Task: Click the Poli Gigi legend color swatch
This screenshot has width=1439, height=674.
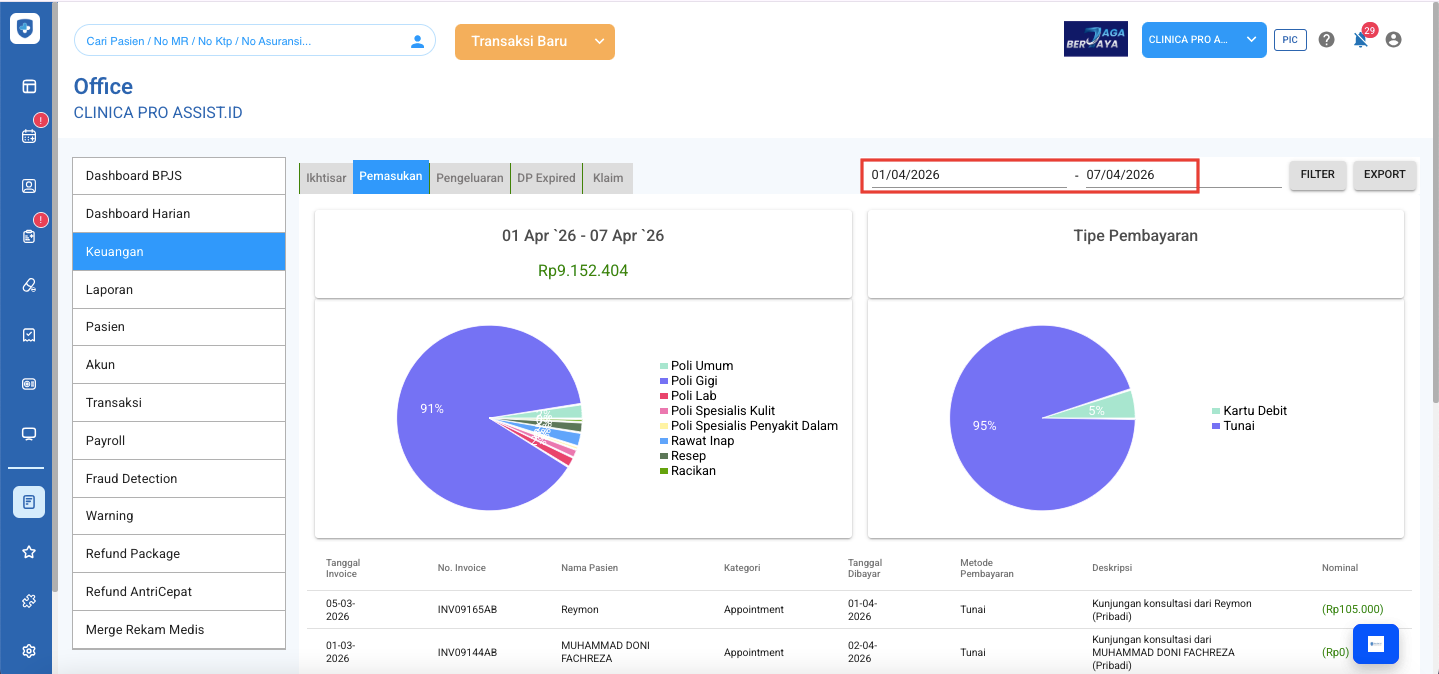Action: [x=664, y=381]
